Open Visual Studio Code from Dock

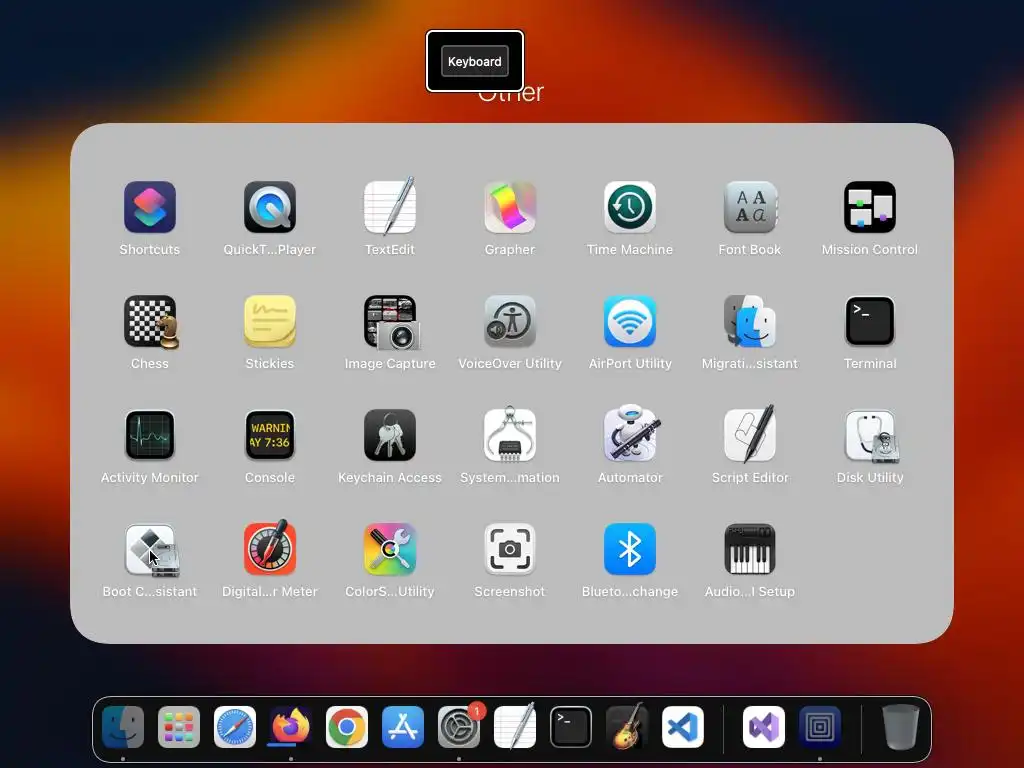(683, 727)
